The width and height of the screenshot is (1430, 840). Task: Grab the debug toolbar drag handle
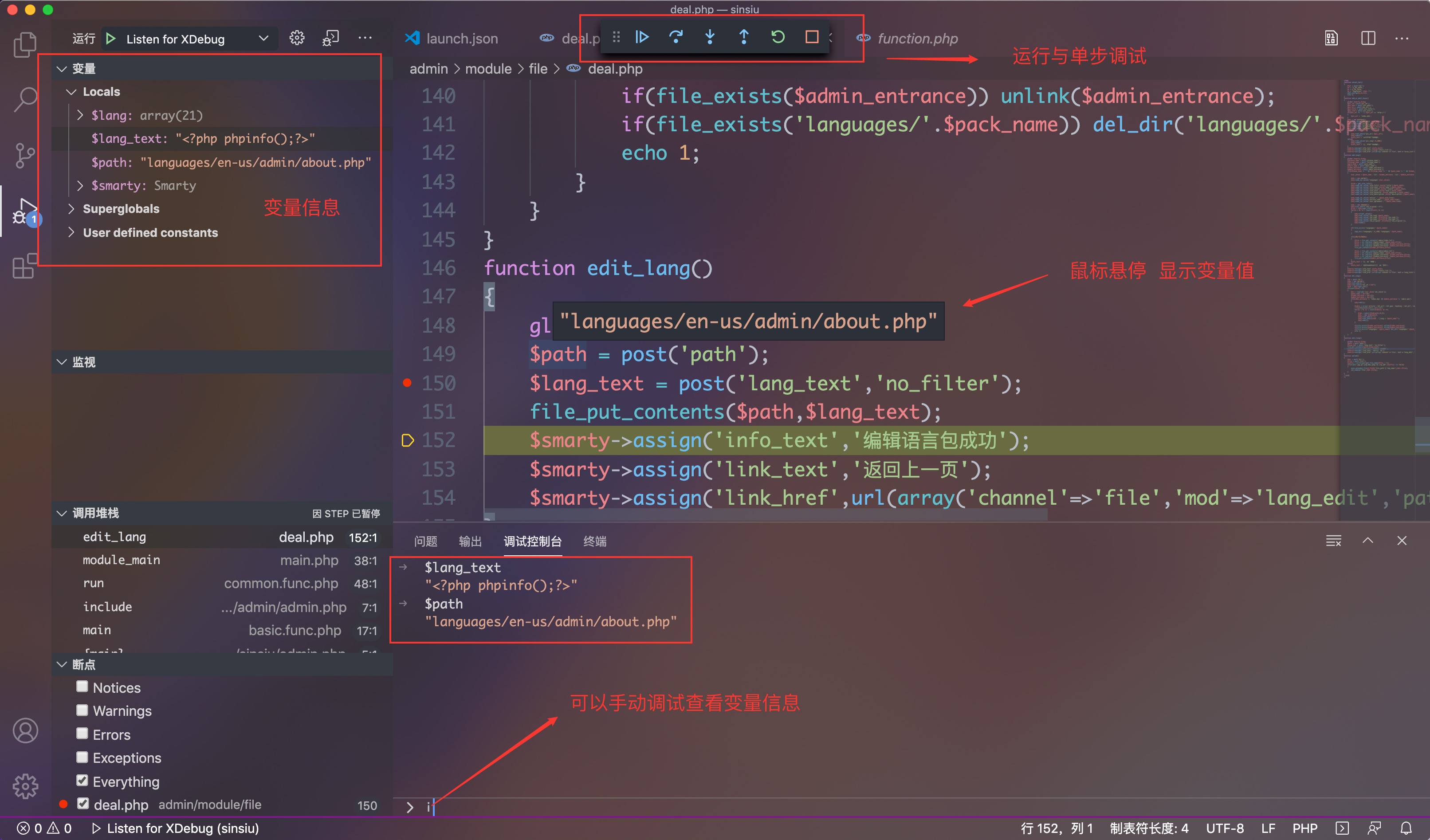pos(616,37)
